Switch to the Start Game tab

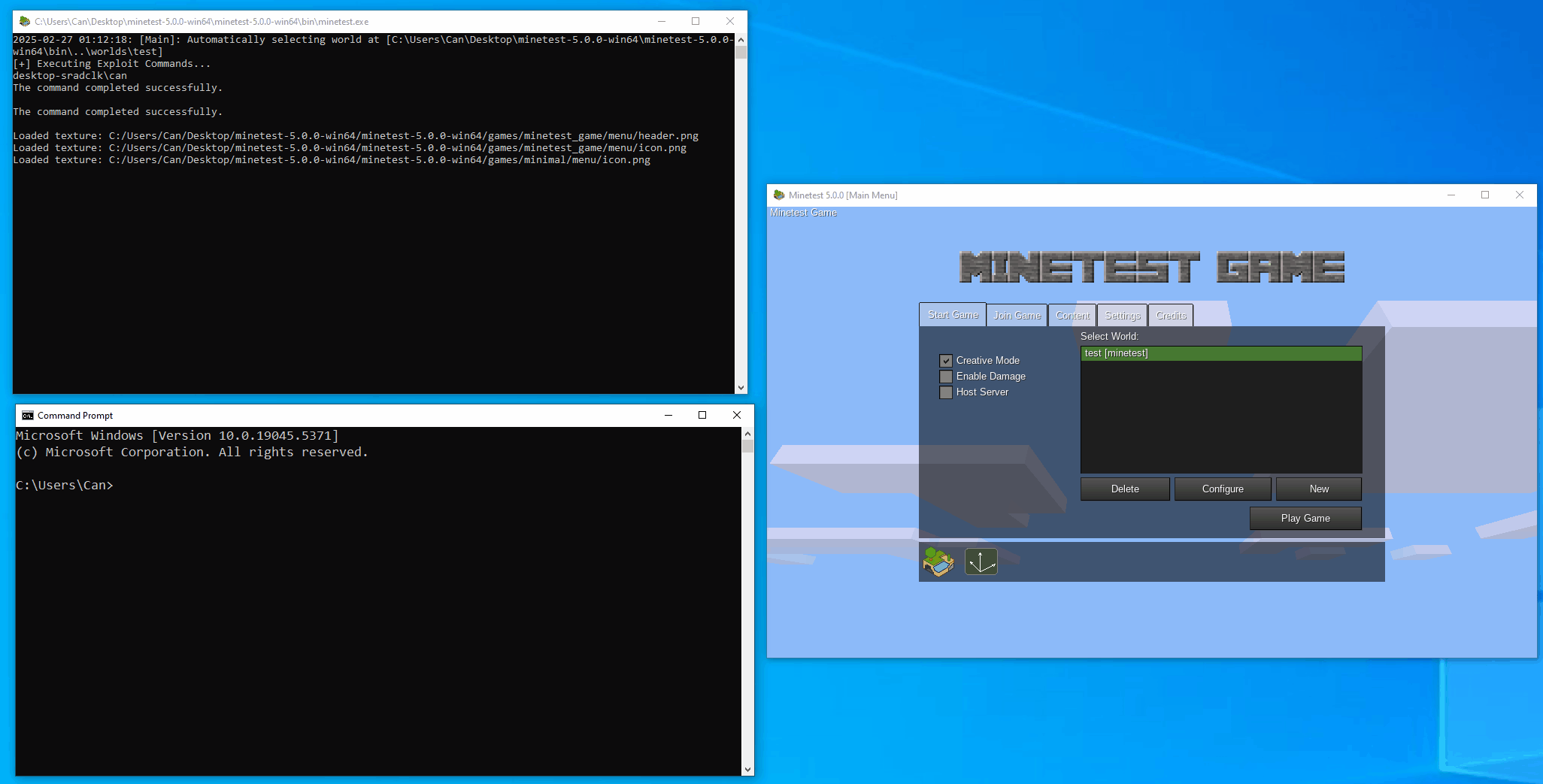[953, 315]
